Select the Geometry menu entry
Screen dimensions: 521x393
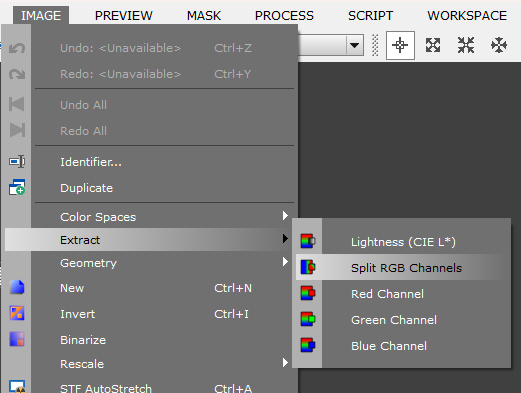pos(151,263)
